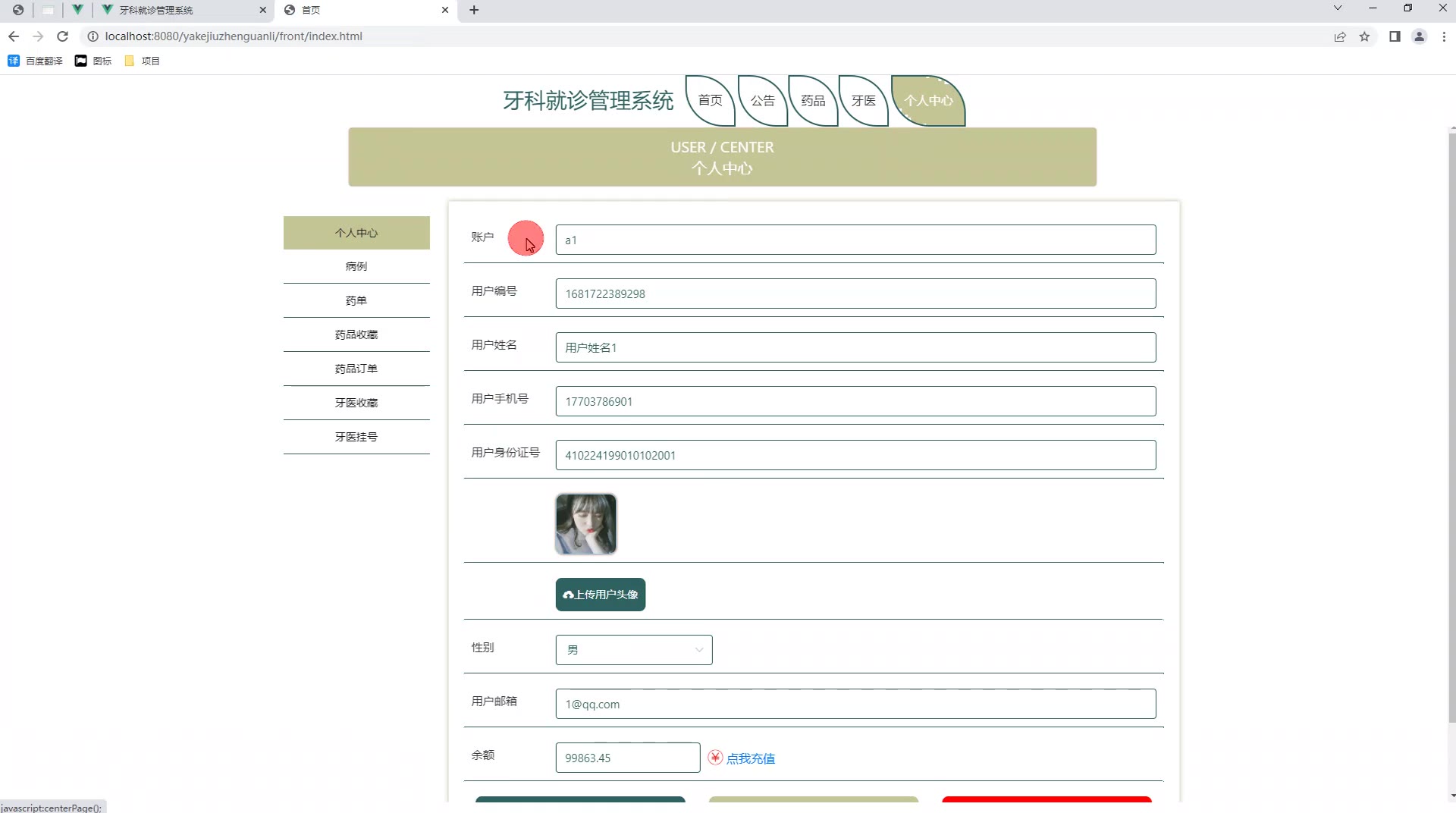Click the share page icon in the address bar

click(x=1340, y=36)
